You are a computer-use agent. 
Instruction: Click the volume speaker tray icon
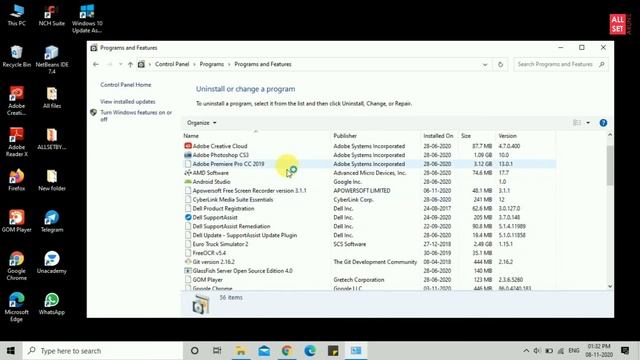pyautogui.click(x=537, y=351)
